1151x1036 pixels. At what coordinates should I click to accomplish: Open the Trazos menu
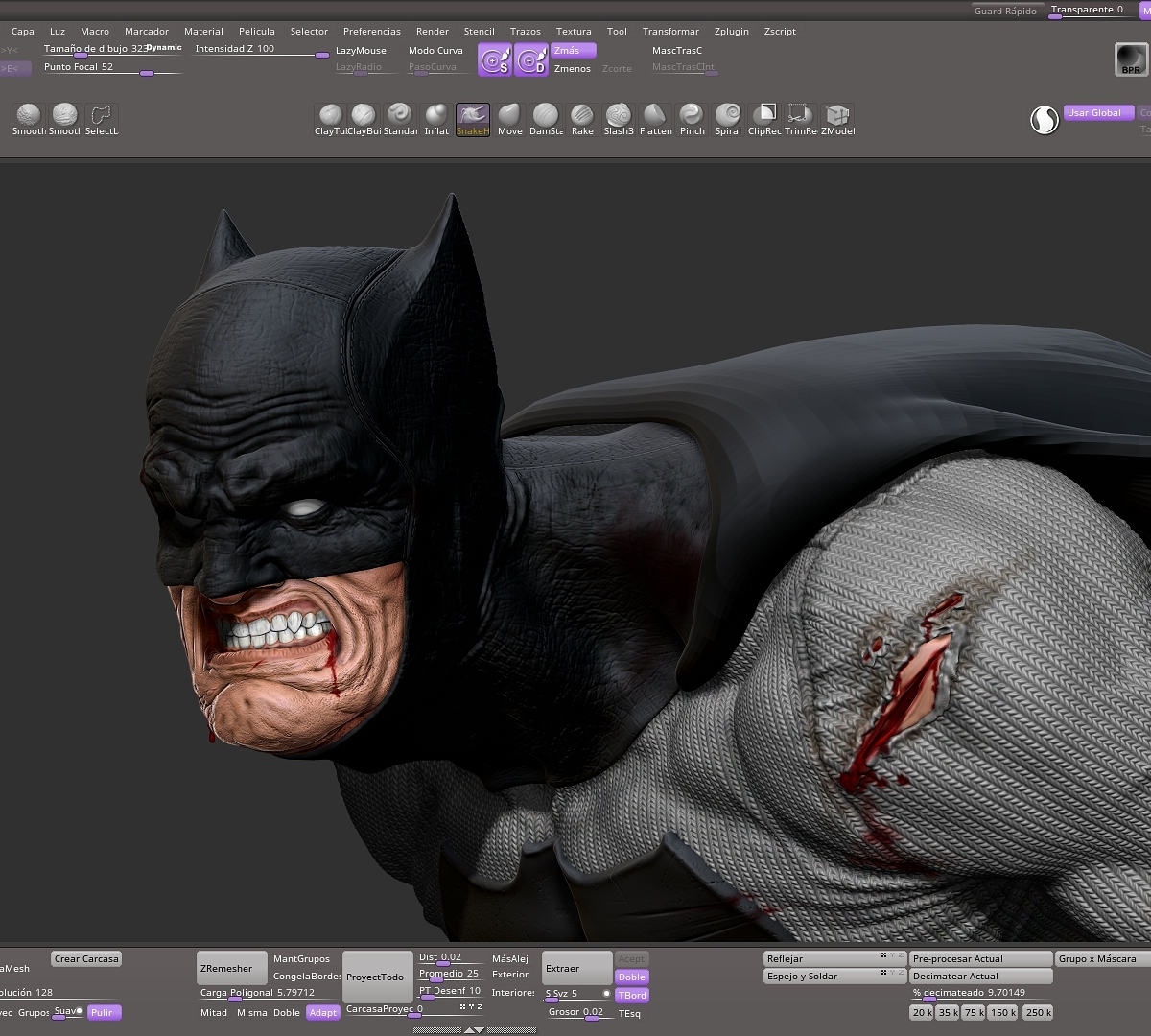[x=526, y=32]
